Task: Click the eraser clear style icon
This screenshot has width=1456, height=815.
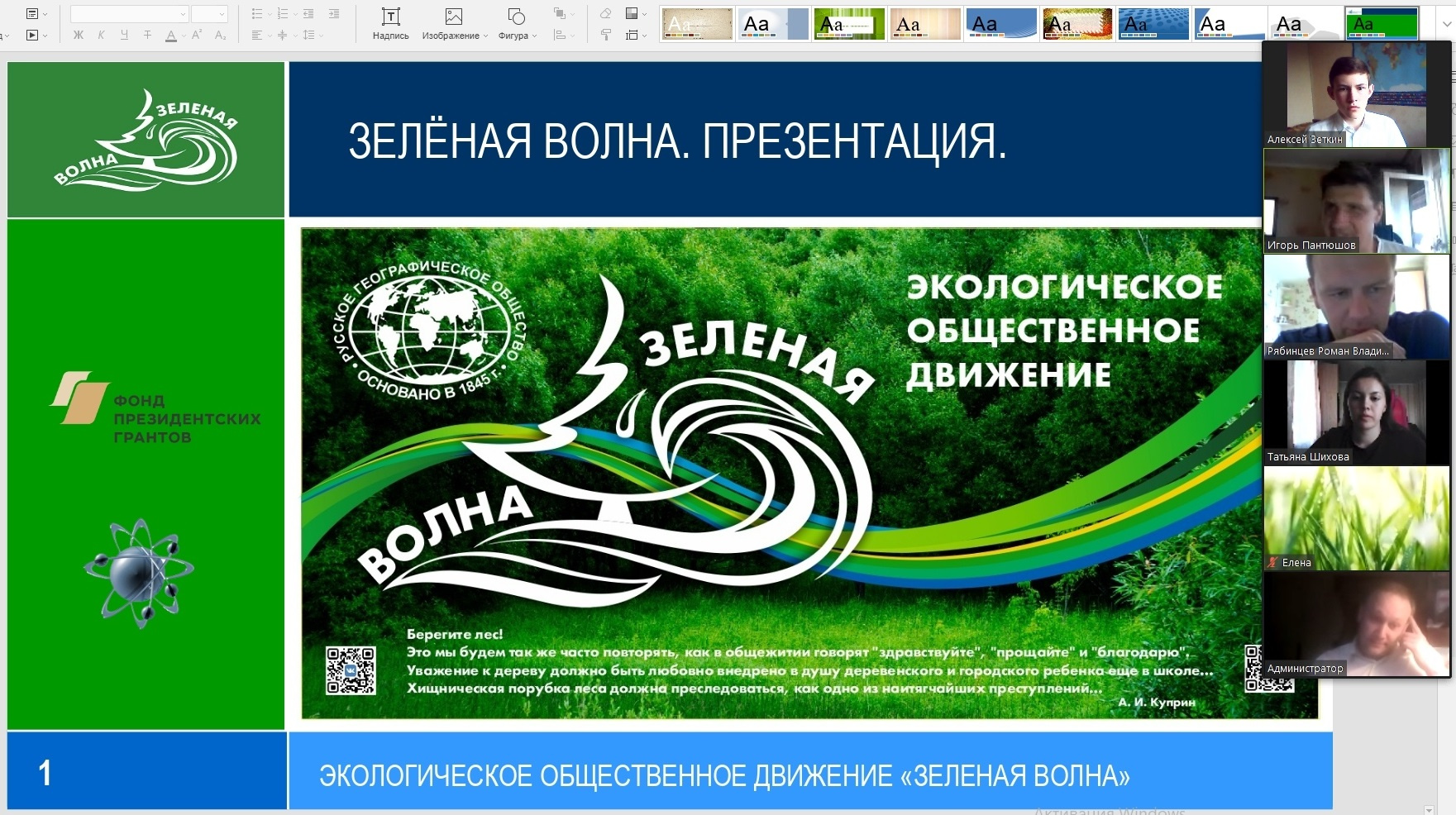Action: pyautogui.click(x=606, y=14)
